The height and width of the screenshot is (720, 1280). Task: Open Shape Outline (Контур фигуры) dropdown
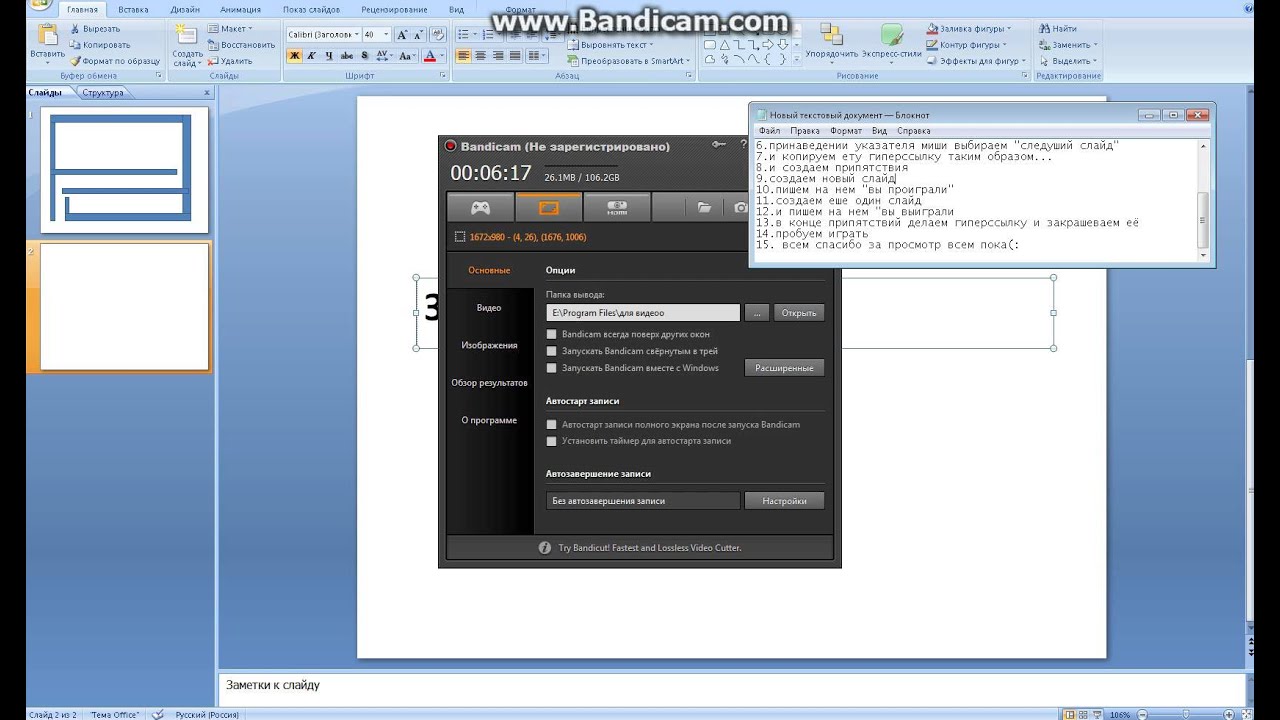click(x=965, y=45)
